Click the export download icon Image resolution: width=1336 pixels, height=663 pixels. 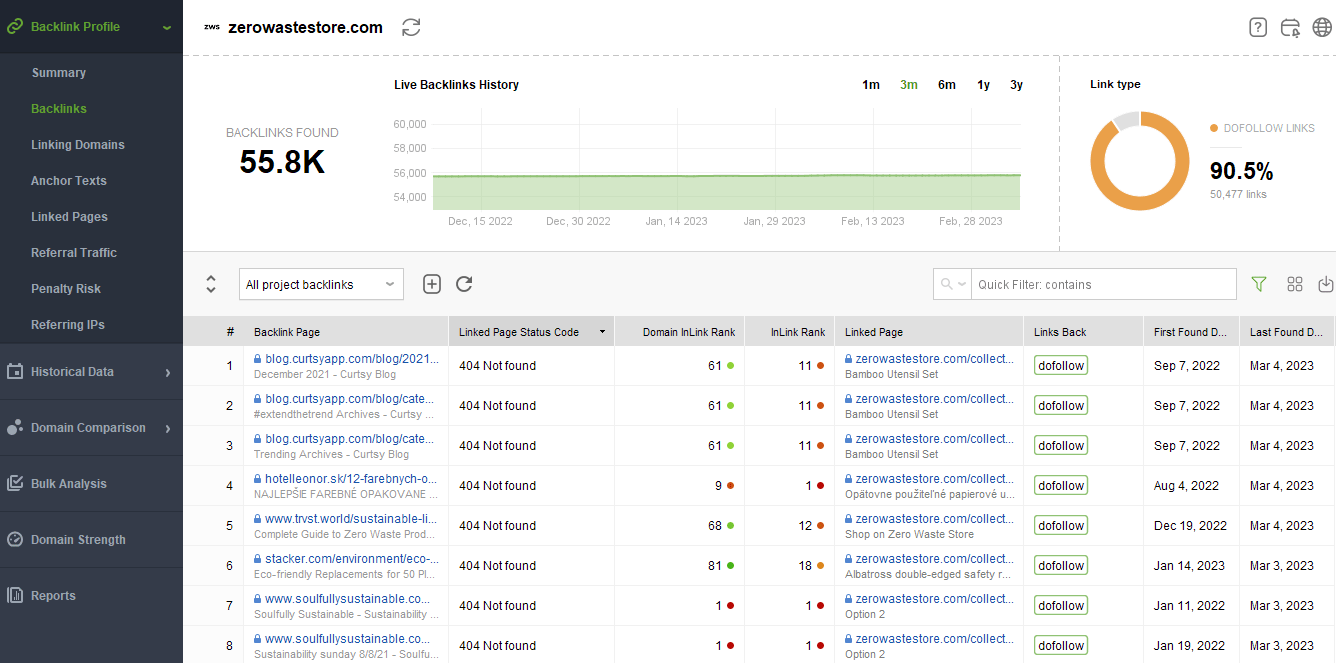pos(1326,284)
